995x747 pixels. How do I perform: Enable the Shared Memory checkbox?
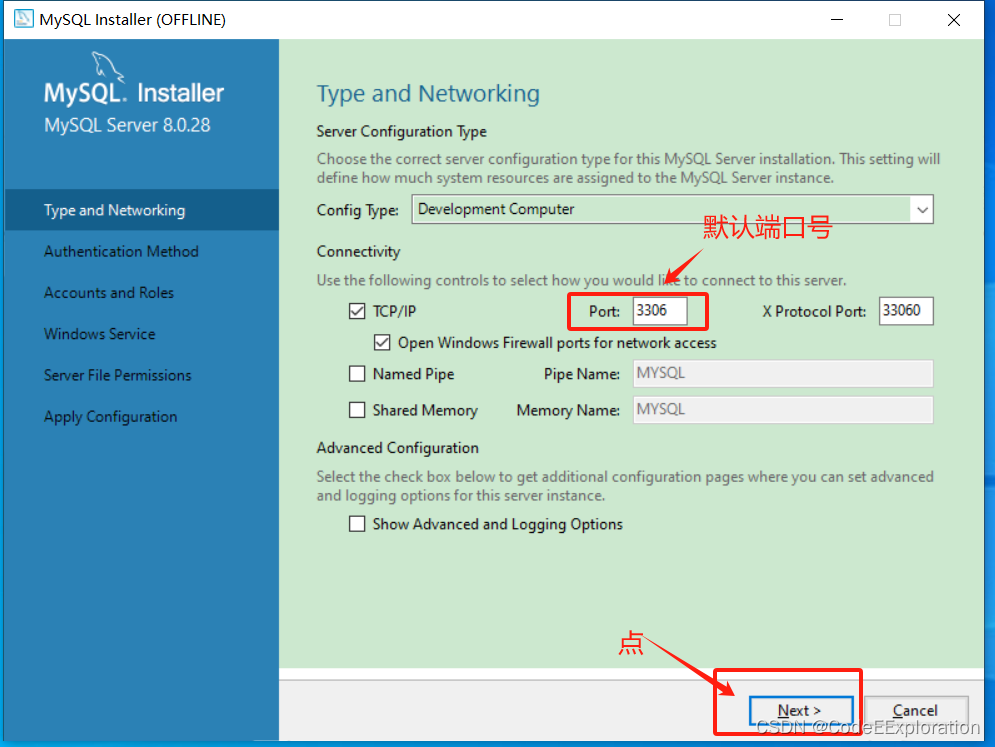click(357, 410)
